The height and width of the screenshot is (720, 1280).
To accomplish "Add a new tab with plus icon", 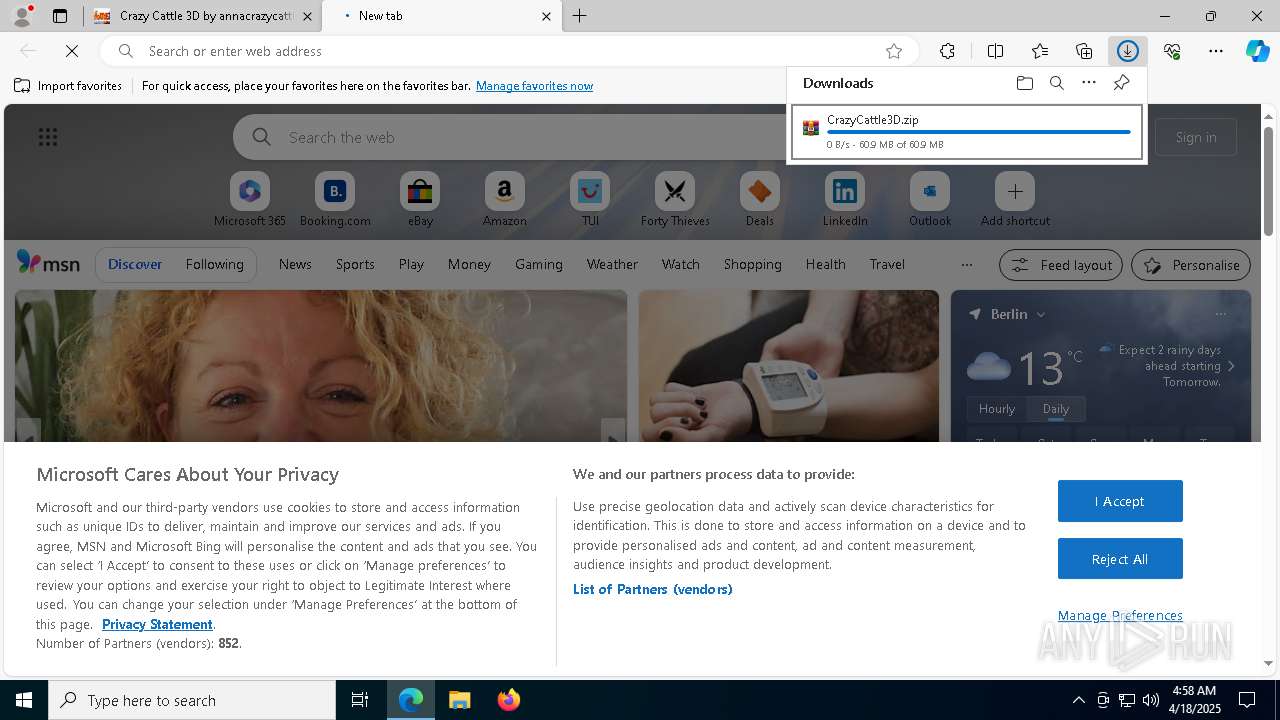I will [579, 16].
